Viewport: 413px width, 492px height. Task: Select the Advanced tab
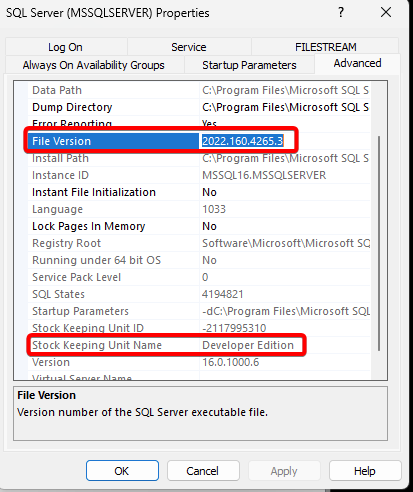point(357,63)
